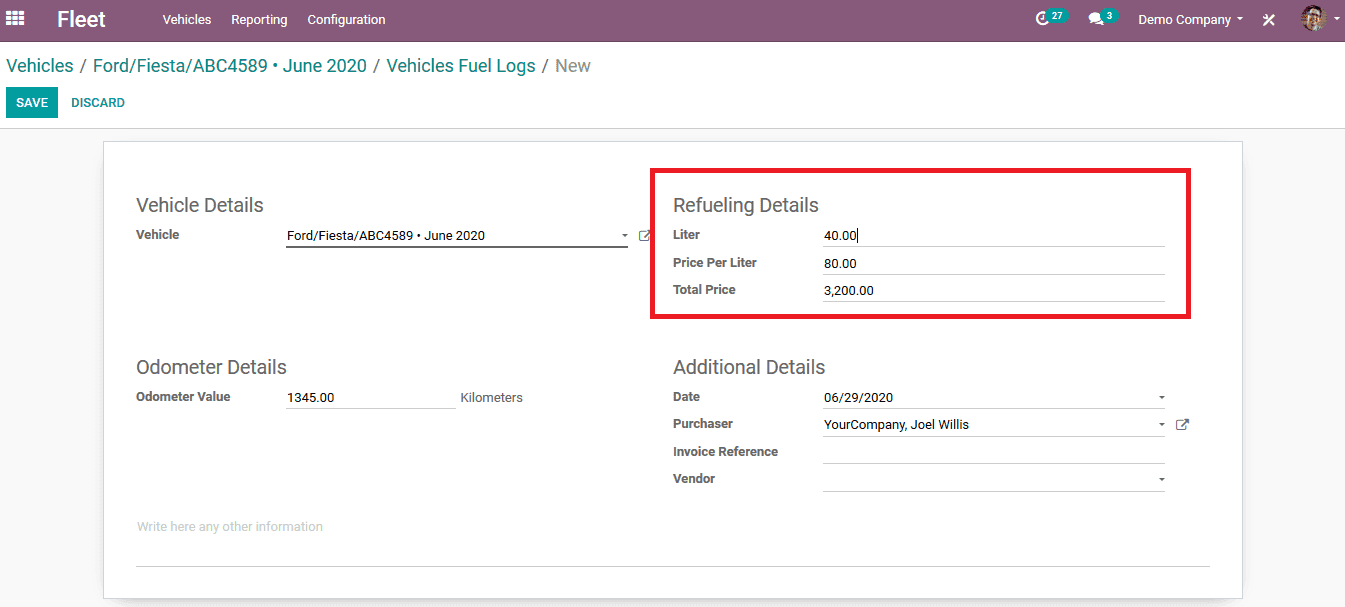1345x607 pixels.
Task: Open Purchaser external link icon
Action: (1182, 425)
